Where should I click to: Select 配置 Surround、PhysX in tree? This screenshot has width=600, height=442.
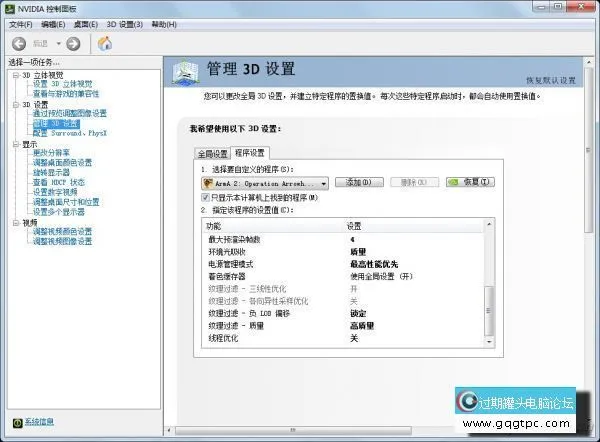[x=70, y=133]
